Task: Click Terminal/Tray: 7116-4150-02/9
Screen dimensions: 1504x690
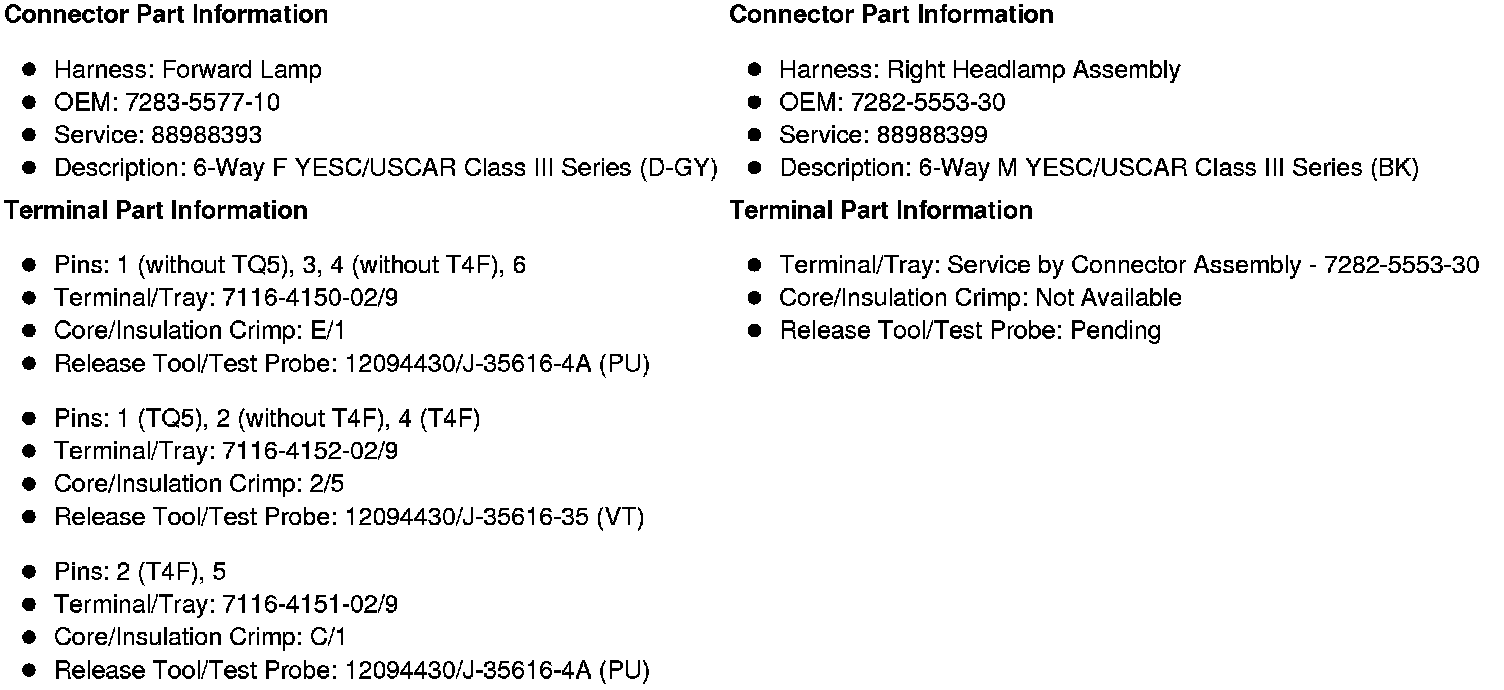Action: (226, 298)
